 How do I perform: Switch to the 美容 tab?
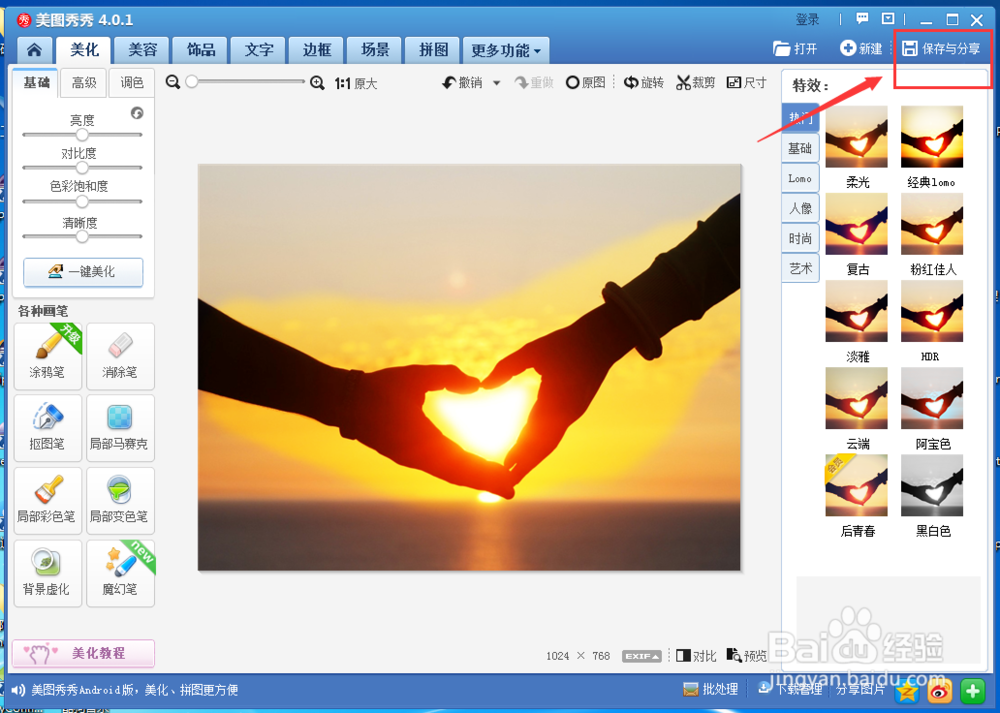[x=142, y=50]
